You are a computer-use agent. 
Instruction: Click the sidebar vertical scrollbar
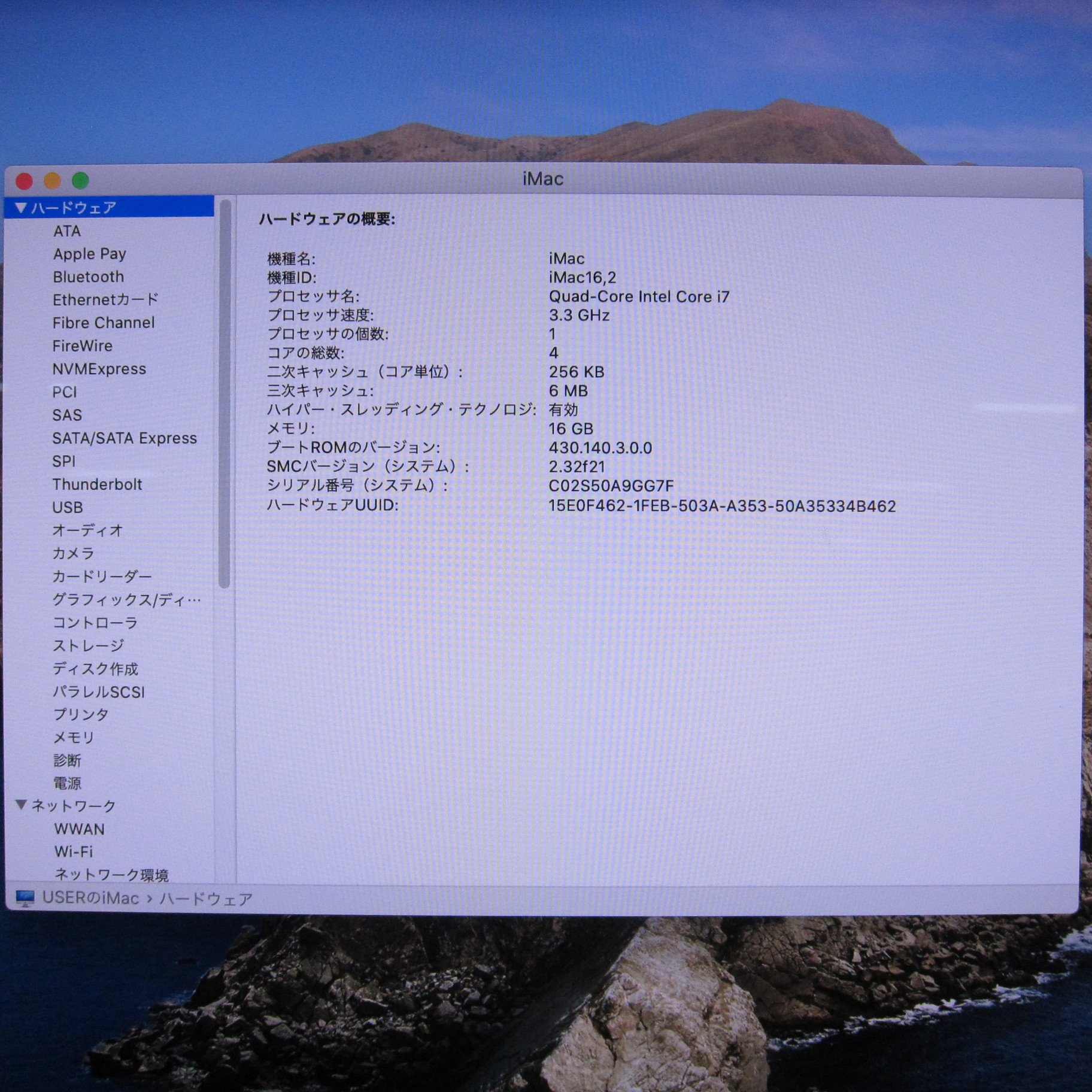[x=225, y=394]
